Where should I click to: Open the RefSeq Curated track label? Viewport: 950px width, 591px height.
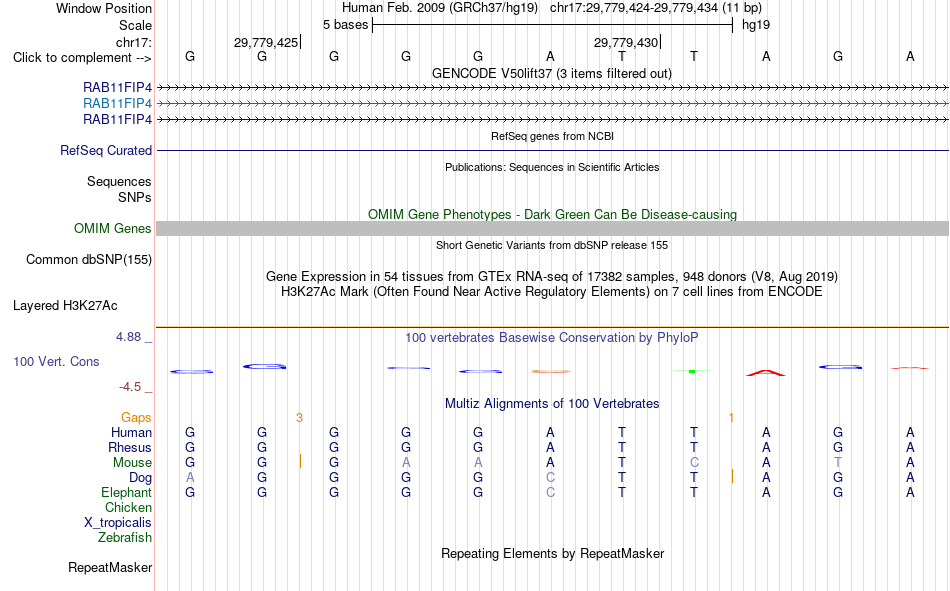coord(106,150)
